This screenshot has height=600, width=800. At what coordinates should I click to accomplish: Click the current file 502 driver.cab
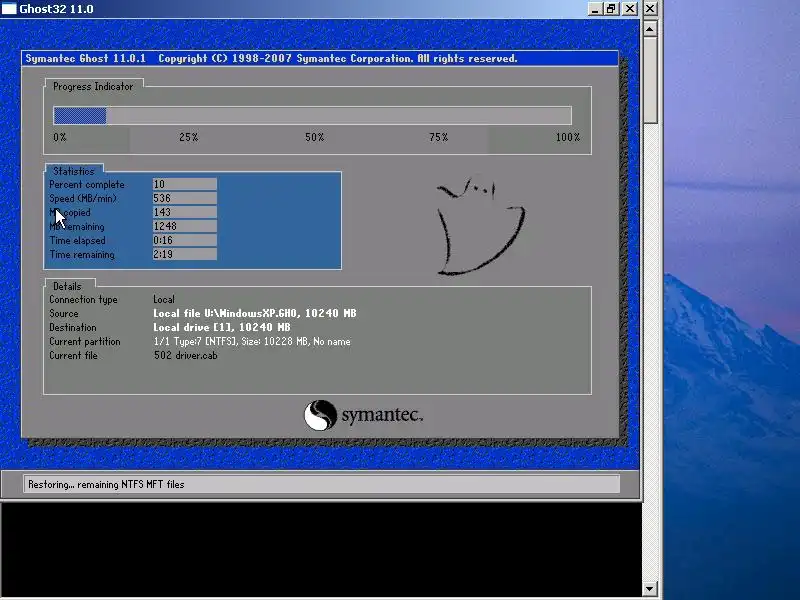(186, 356)
